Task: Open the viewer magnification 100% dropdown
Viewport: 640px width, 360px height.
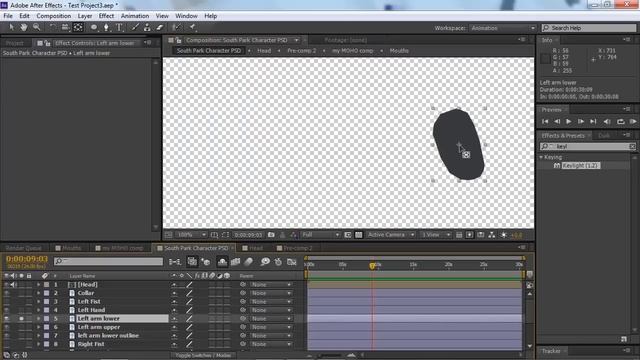Action: [191, 235]
